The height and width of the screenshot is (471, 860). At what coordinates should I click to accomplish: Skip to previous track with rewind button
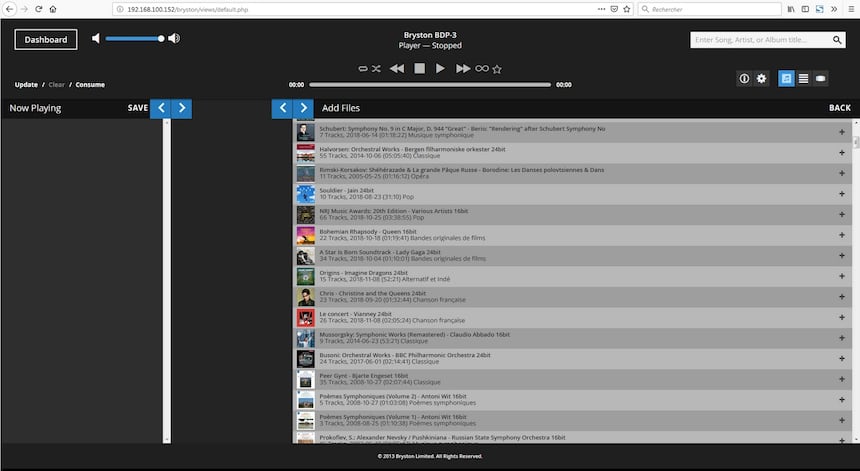(397, 69)
